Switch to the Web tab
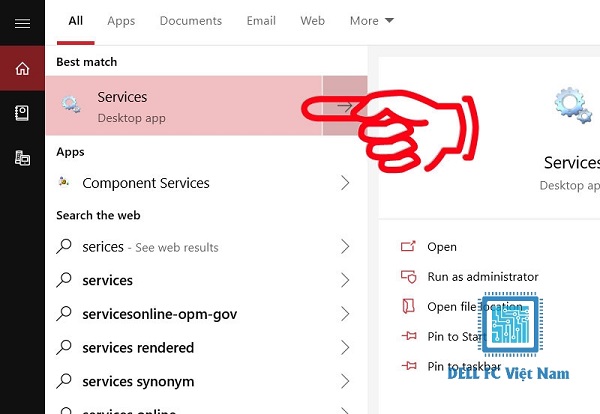This screenshot has width=600, height=414. 312,21
